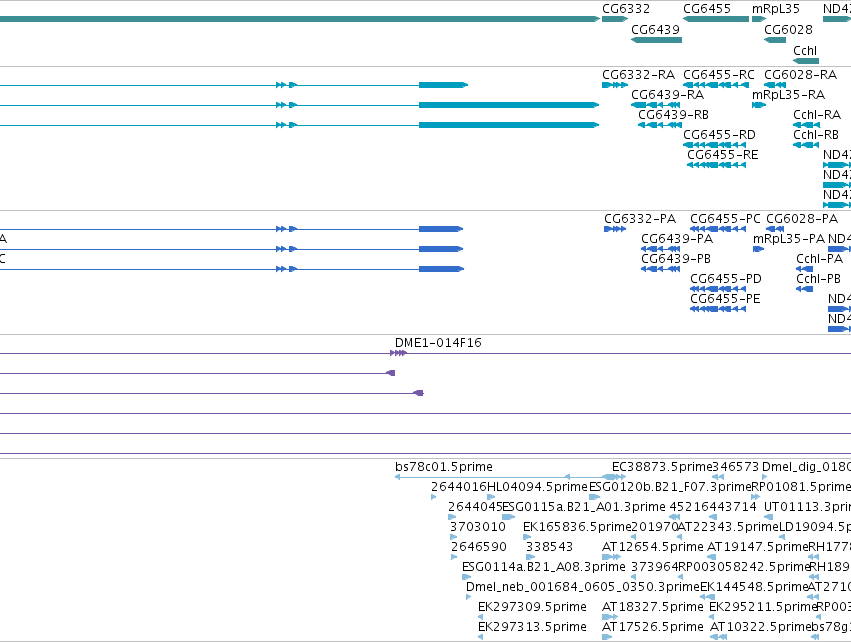This screenshot has width=851, height=642.
Task: Open transcript CG6439-RA
Action: (668, 94)
